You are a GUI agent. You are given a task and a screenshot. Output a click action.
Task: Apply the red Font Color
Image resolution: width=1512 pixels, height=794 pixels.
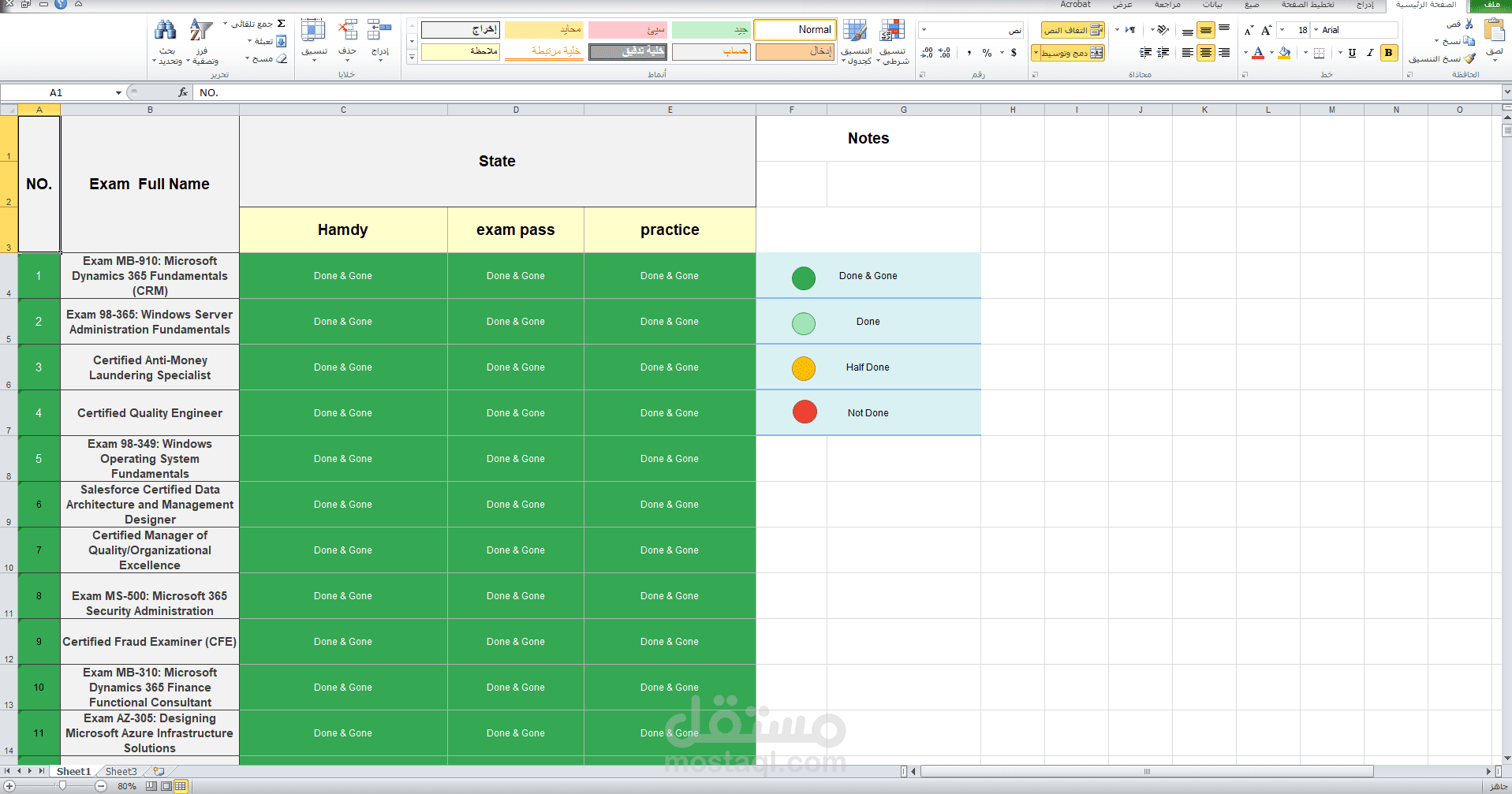click(x=1258, y=53)
